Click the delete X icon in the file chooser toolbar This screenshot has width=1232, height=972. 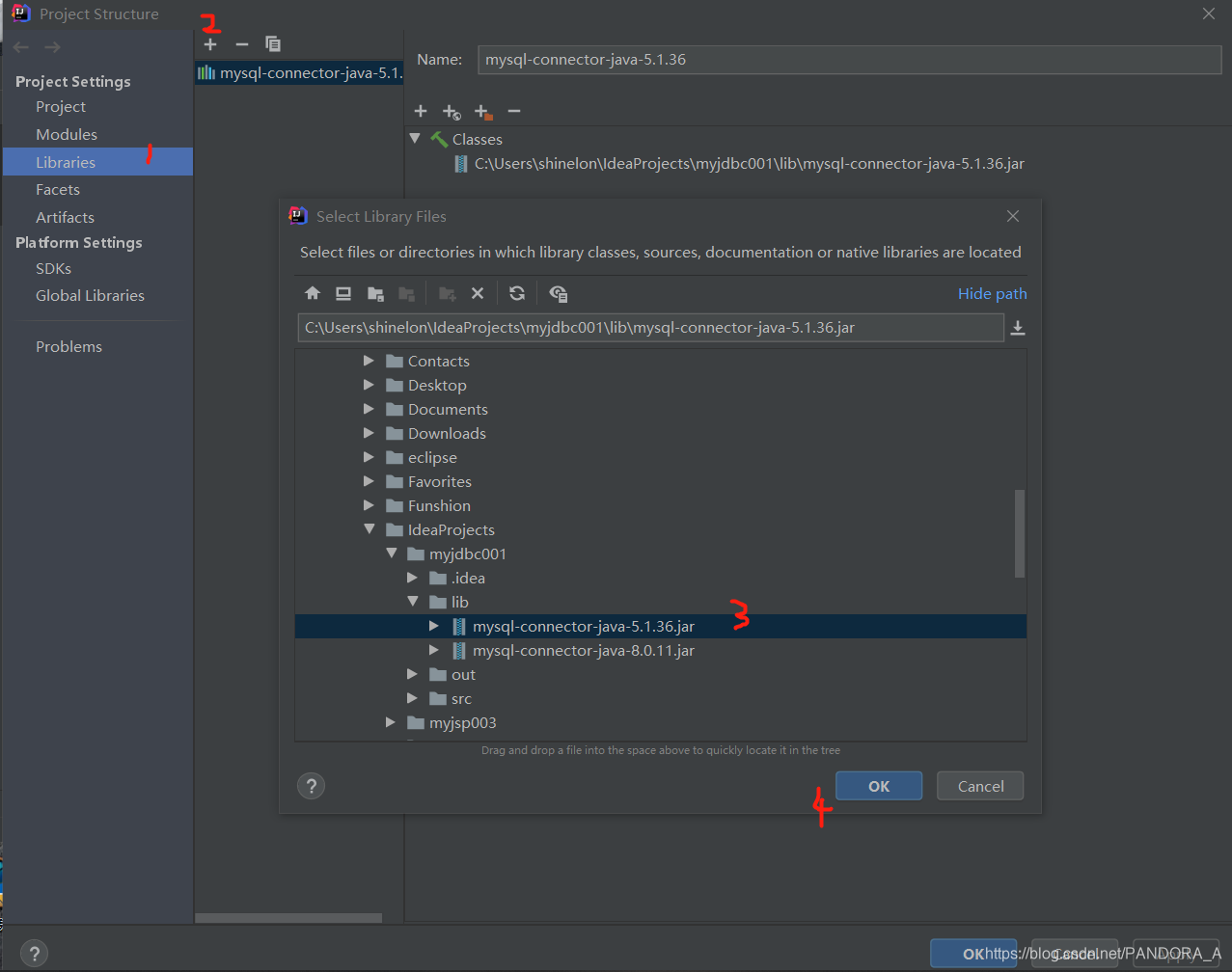(x=477, y=293)
